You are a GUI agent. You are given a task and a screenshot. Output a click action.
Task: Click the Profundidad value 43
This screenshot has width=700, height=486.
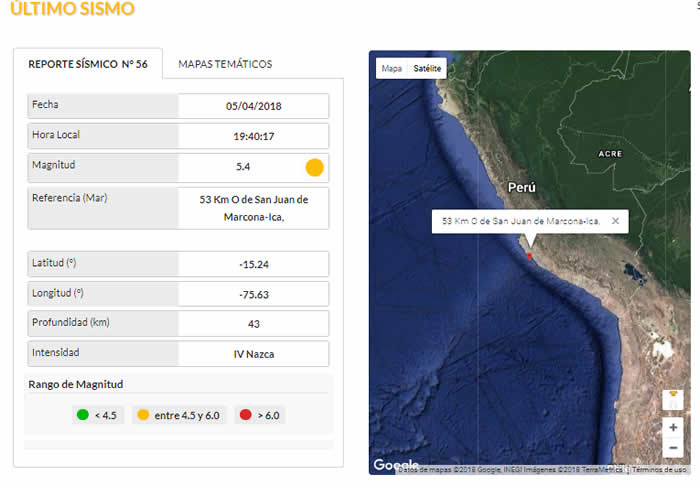(253, 323)
